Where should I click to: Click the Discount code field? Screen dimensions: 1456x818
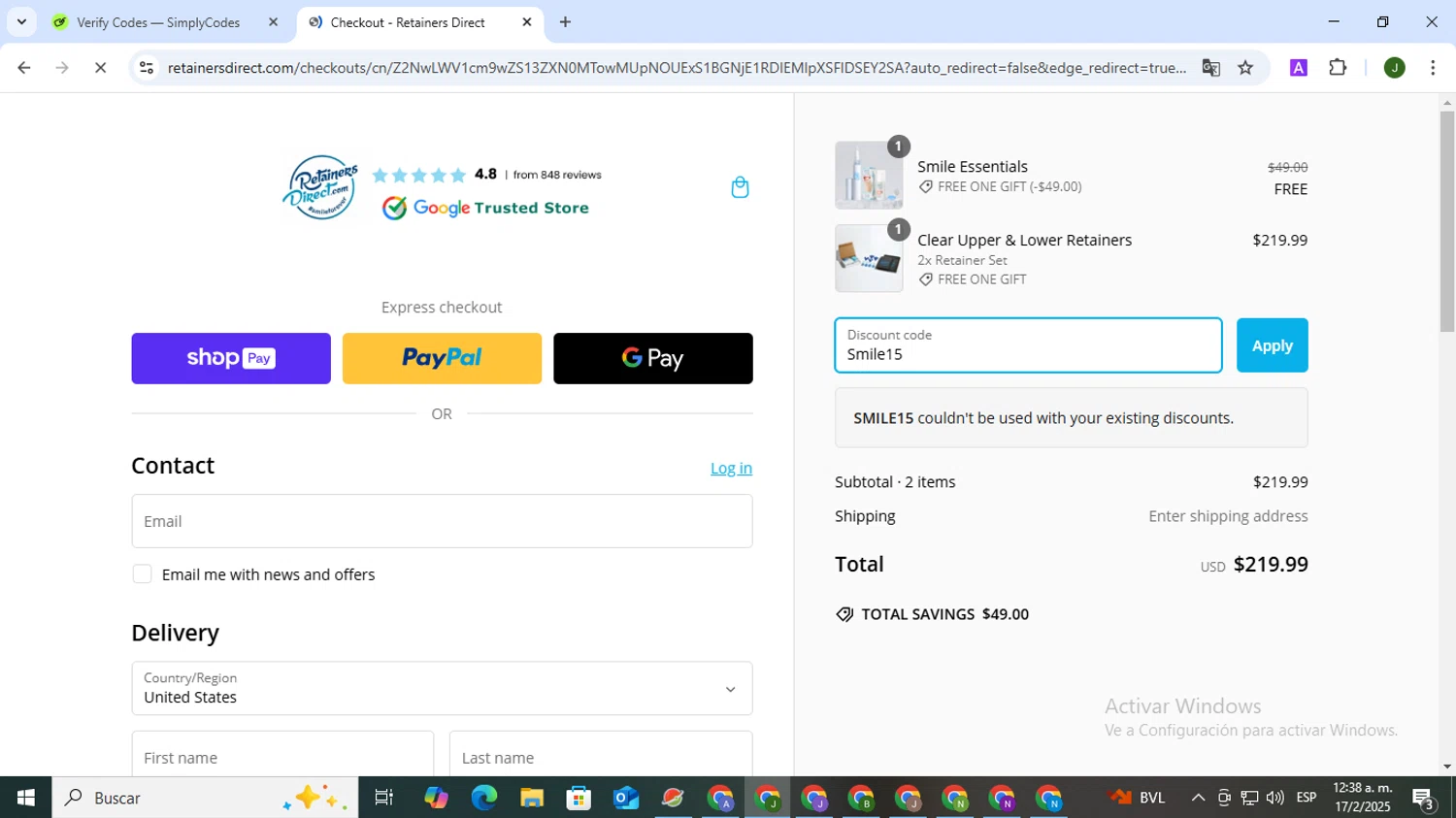(1028, 345)
